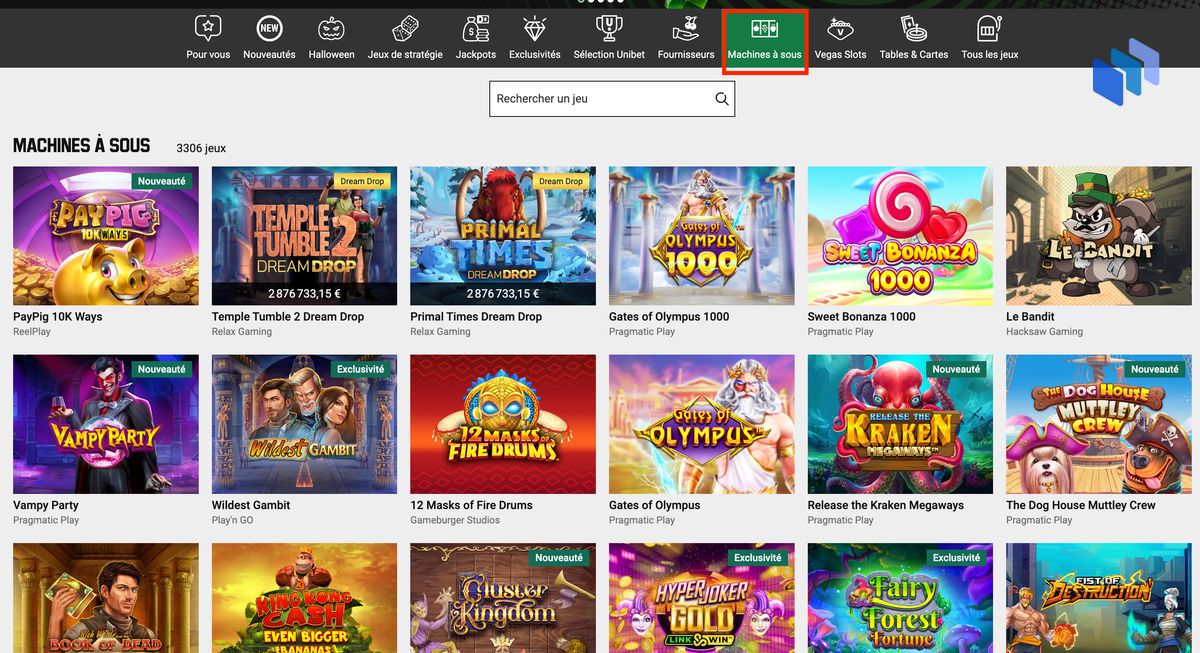Click the Release the Kraken Megaways title
This screenshot has width=1200, height=653.
pos(886,505)
